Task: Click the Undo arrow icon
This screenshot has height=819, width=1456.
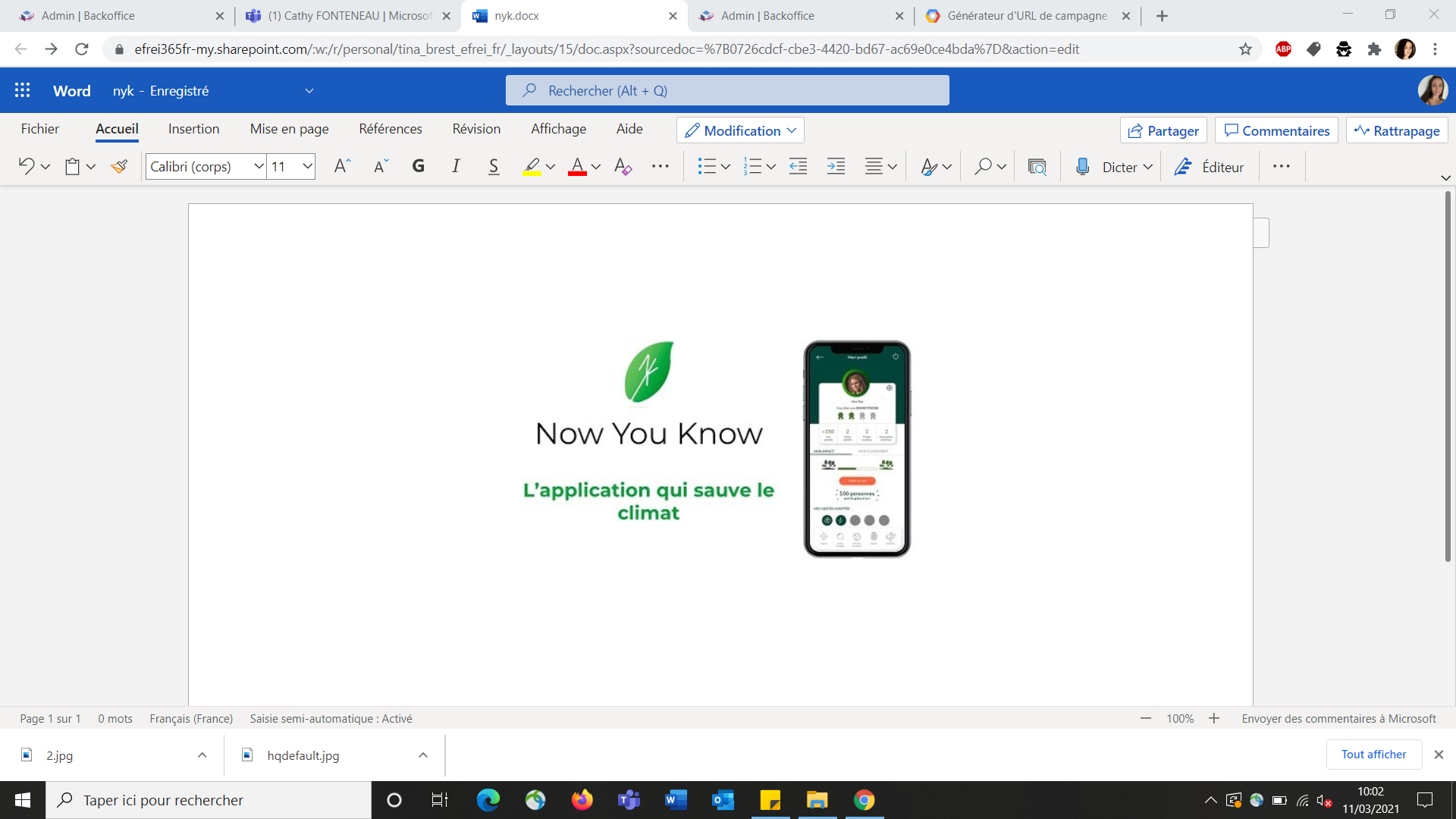Action: (x=27, y=167)
